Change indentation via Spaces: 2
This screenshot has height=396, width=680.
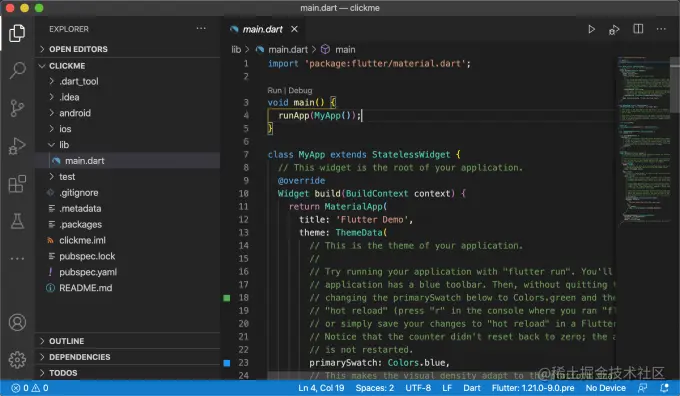[x=375, y=388]
